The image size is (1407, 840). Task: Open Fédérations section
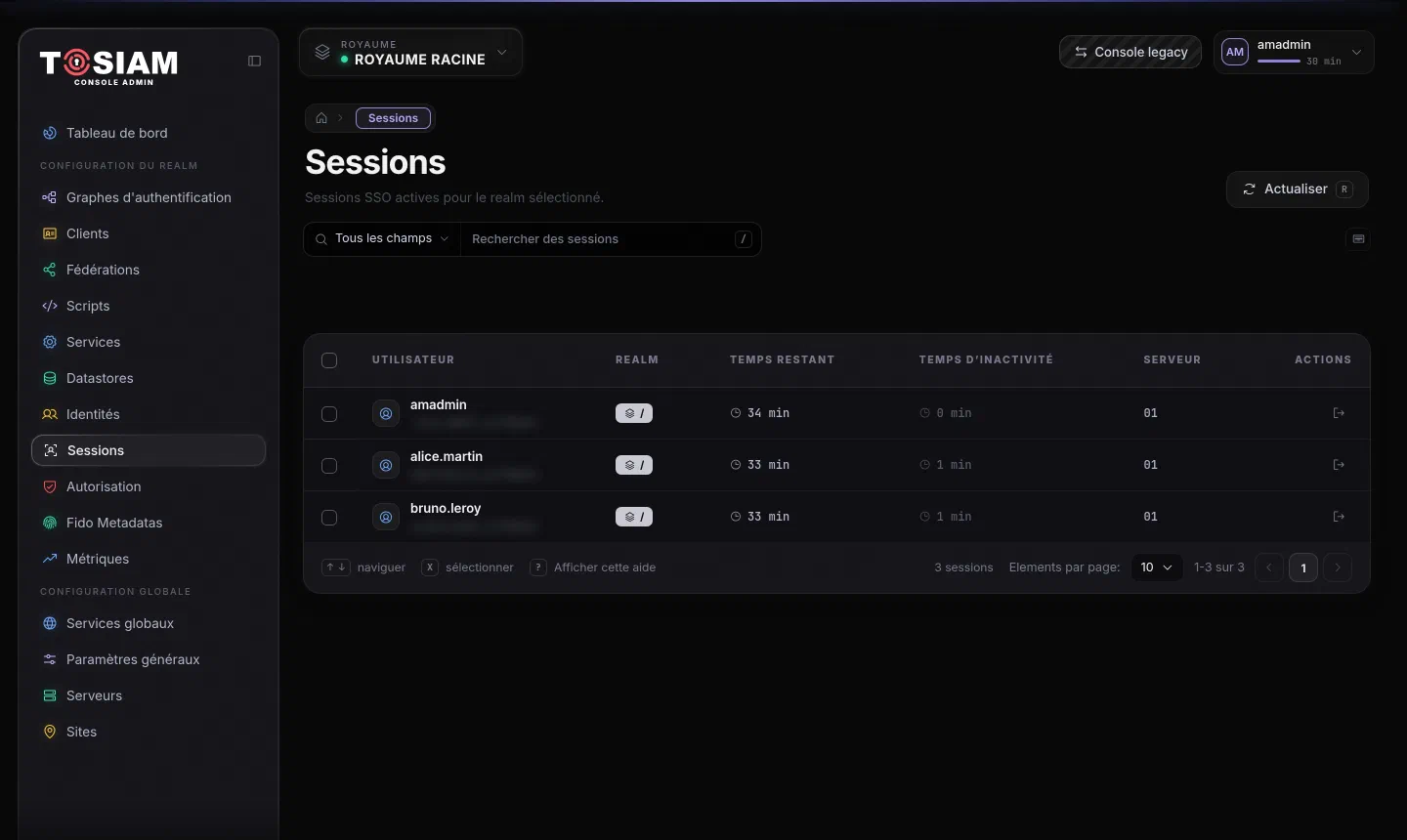pos(149,270)
